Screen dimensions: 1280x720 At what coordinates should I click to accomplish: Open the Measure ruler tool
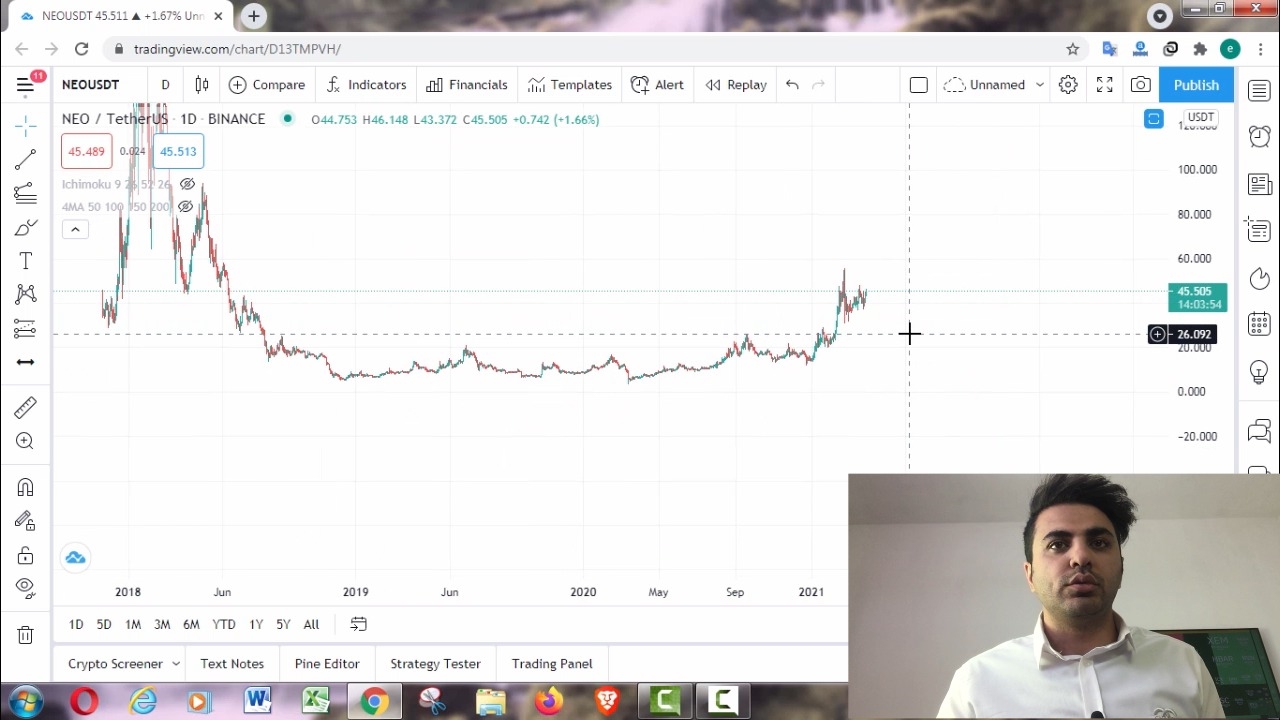click(26, 407)
